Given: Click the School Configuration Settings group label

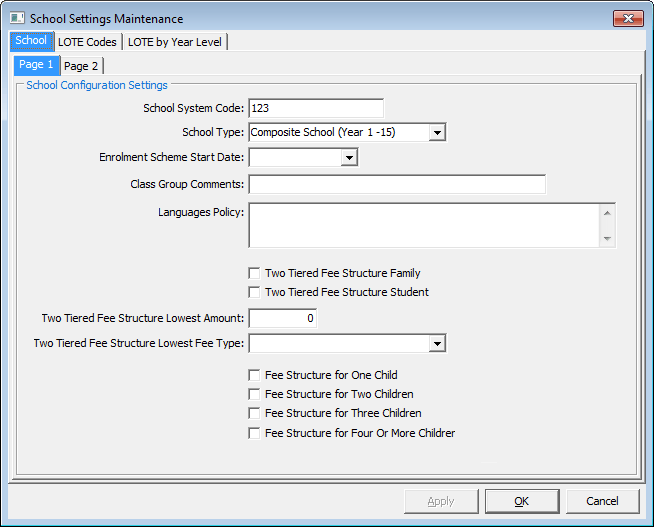Looking at the screenshot, I should (x=97, y=85).
